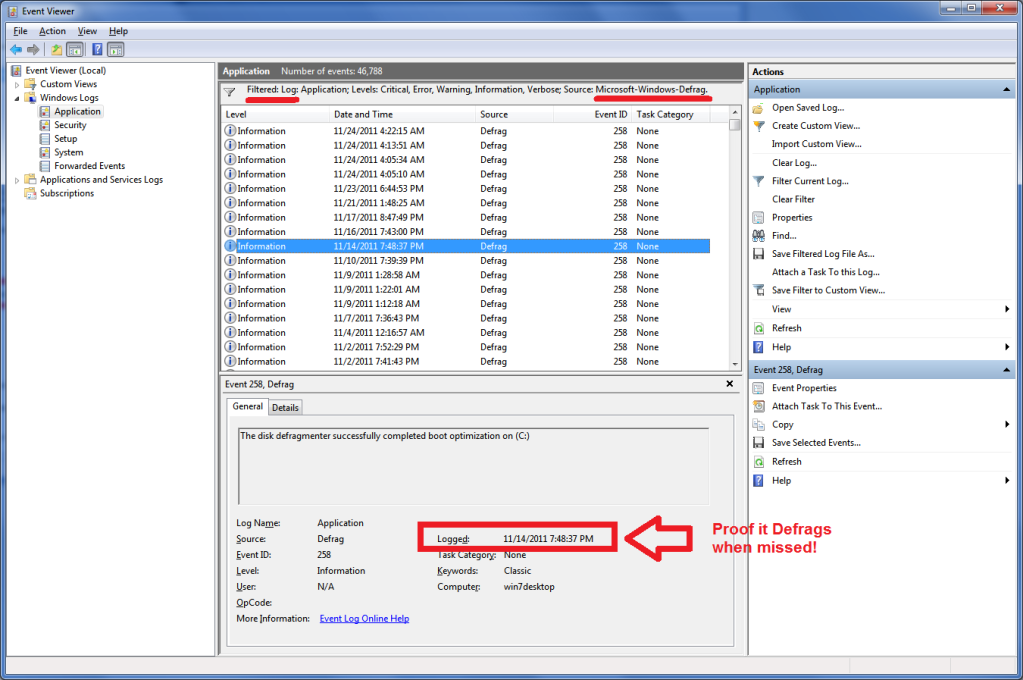Sort by the Date and Time column
This screenshot has width=1023, height=680.
tap(403, 114)
